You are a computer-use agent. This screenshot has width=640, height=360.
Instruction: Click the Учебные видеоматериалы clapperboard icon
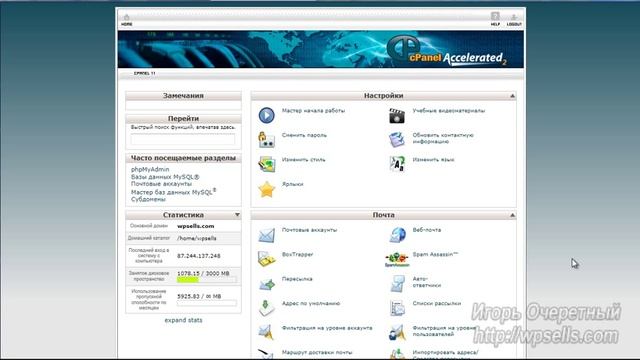tap(397, 116)
